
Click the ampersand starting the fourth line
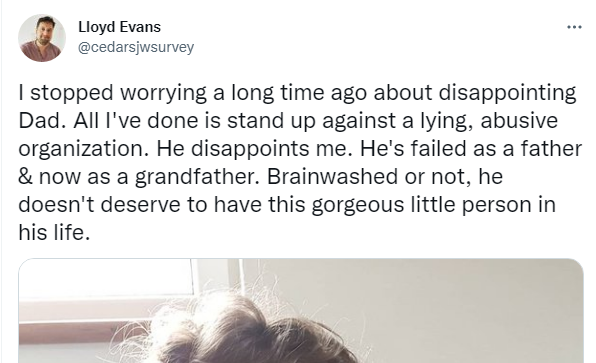[x=25, y=177]
